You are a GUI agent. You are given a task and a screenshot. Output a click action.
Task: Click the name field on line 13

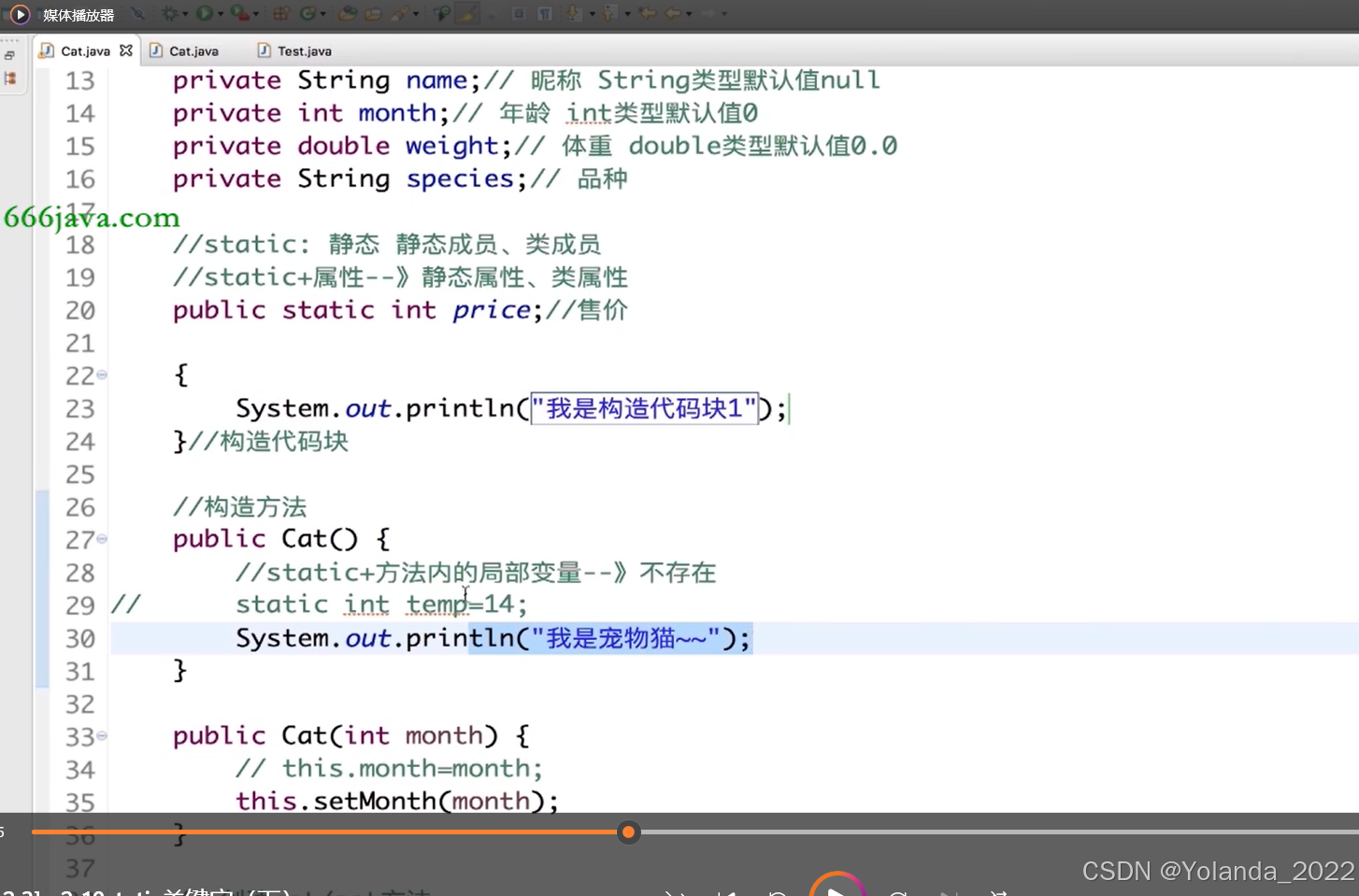coord(436,80)
